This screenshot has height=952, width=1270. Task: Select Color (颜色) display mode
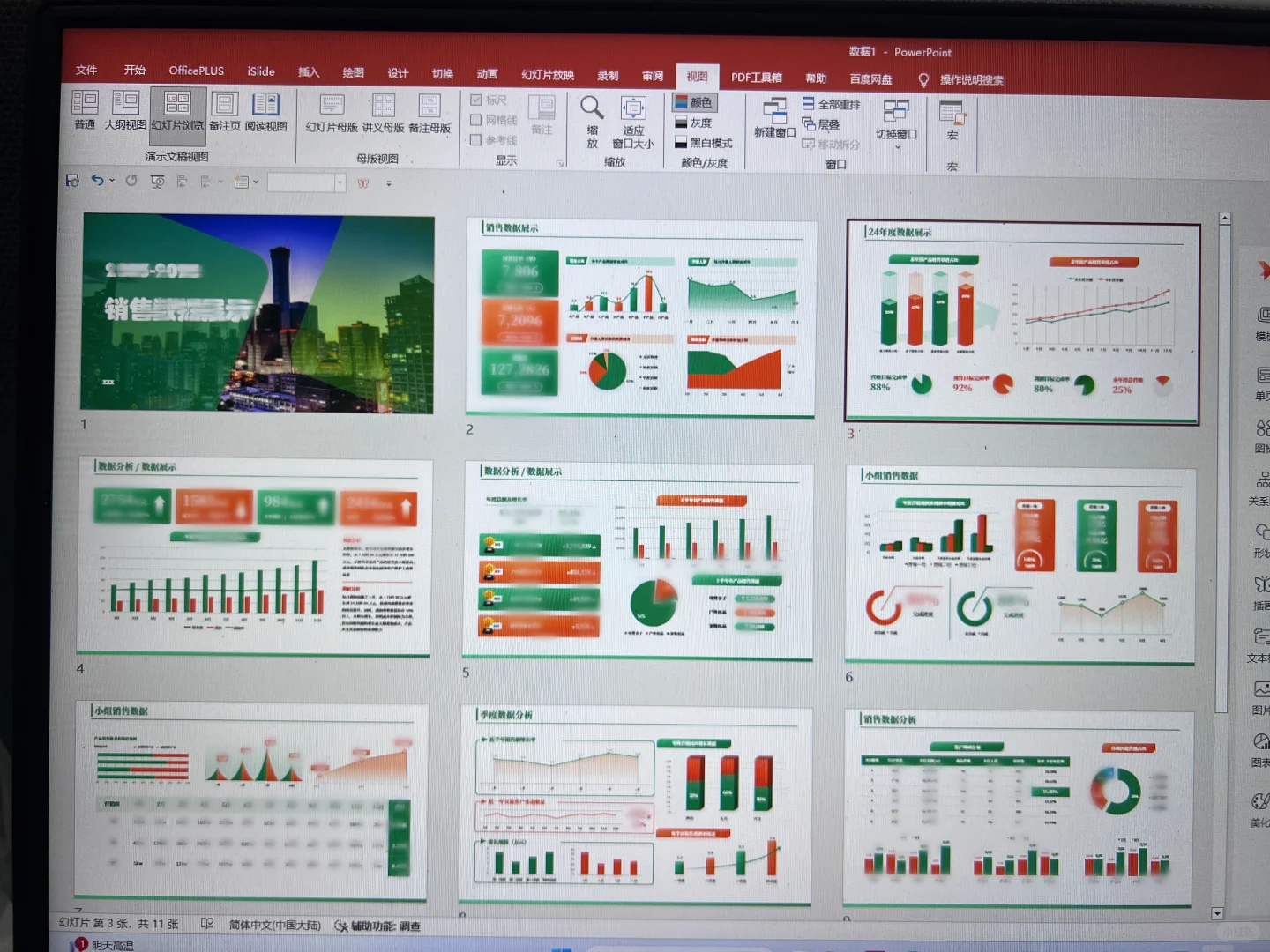click(693, 102)
